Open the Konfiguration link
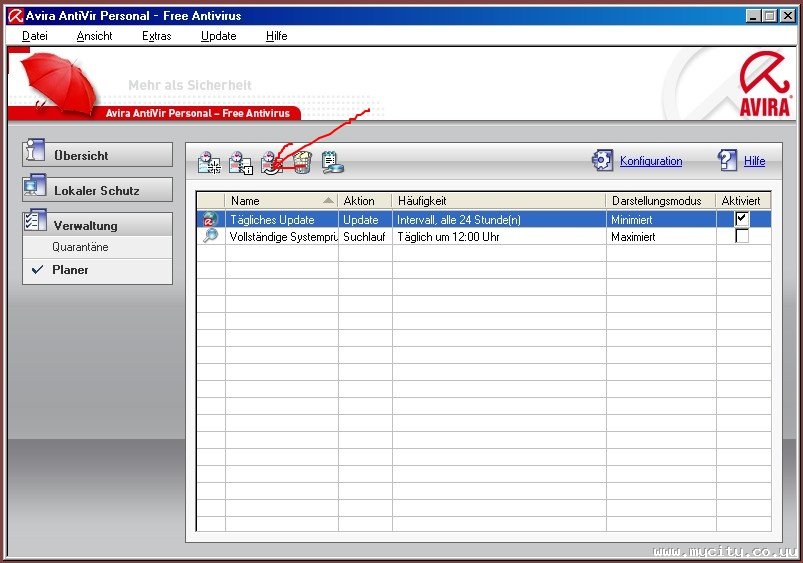Viewport: 803px width, 563px height. [651, 161]
